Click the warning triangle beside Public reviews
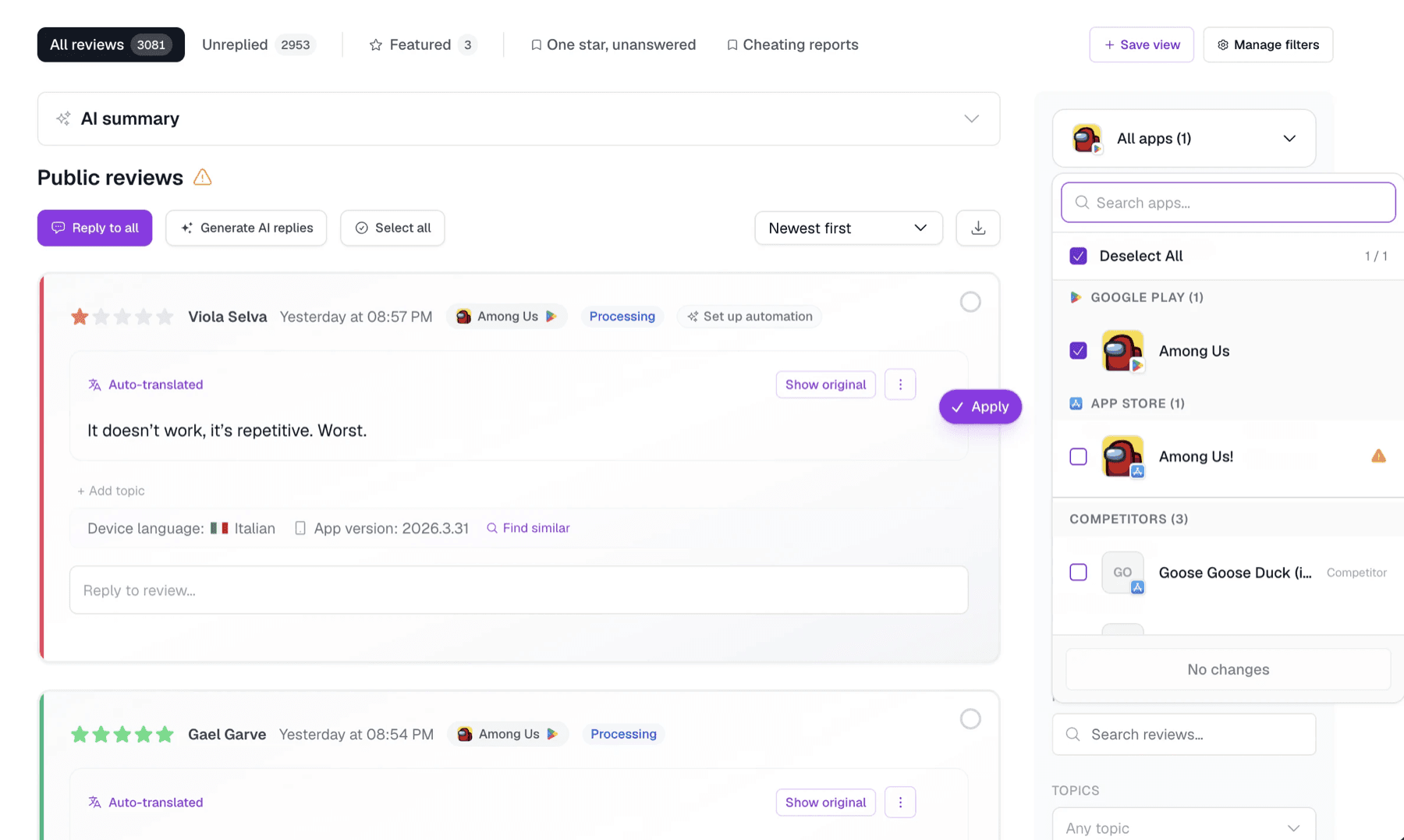This screenshot has height=840, width=1404. click(203, 177)
